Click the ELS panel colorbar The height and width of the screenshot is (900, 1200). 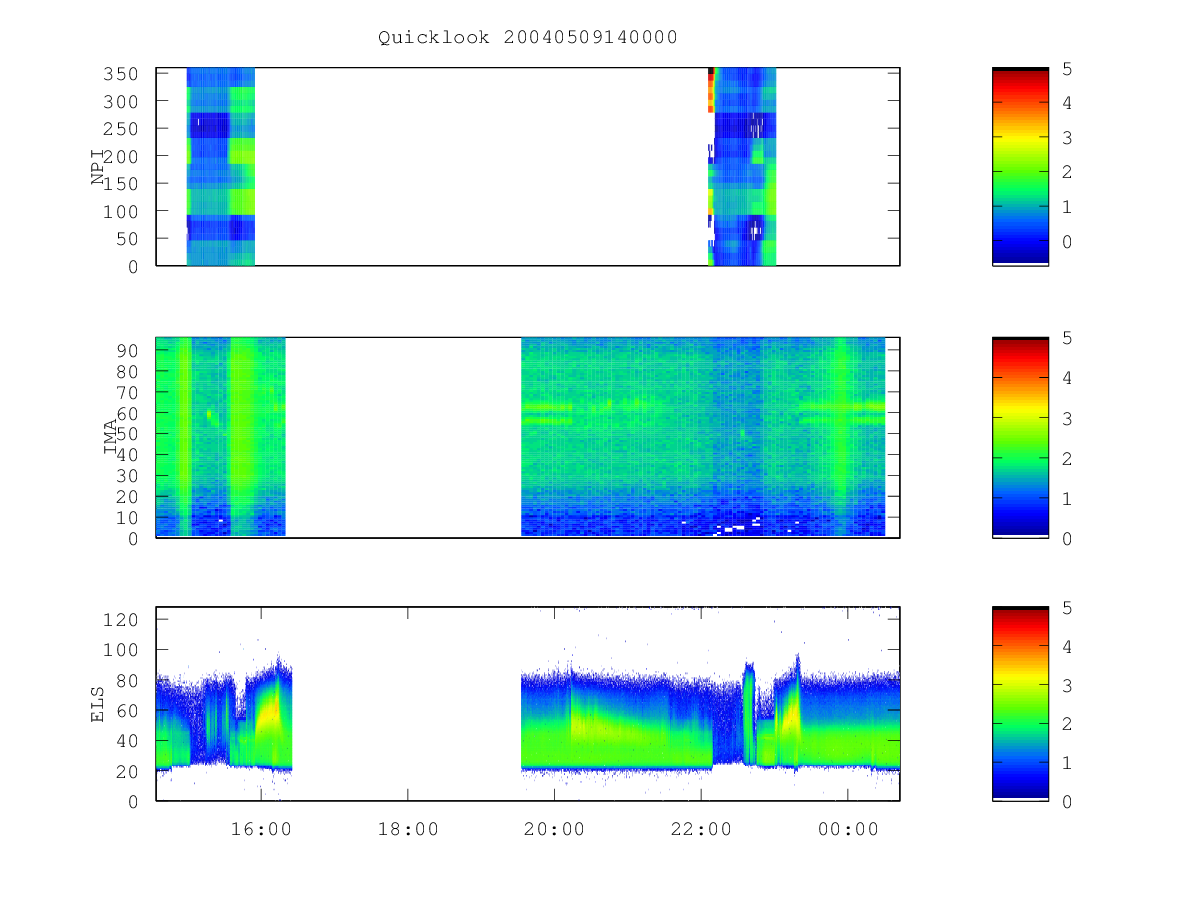tap(1020, 703)
